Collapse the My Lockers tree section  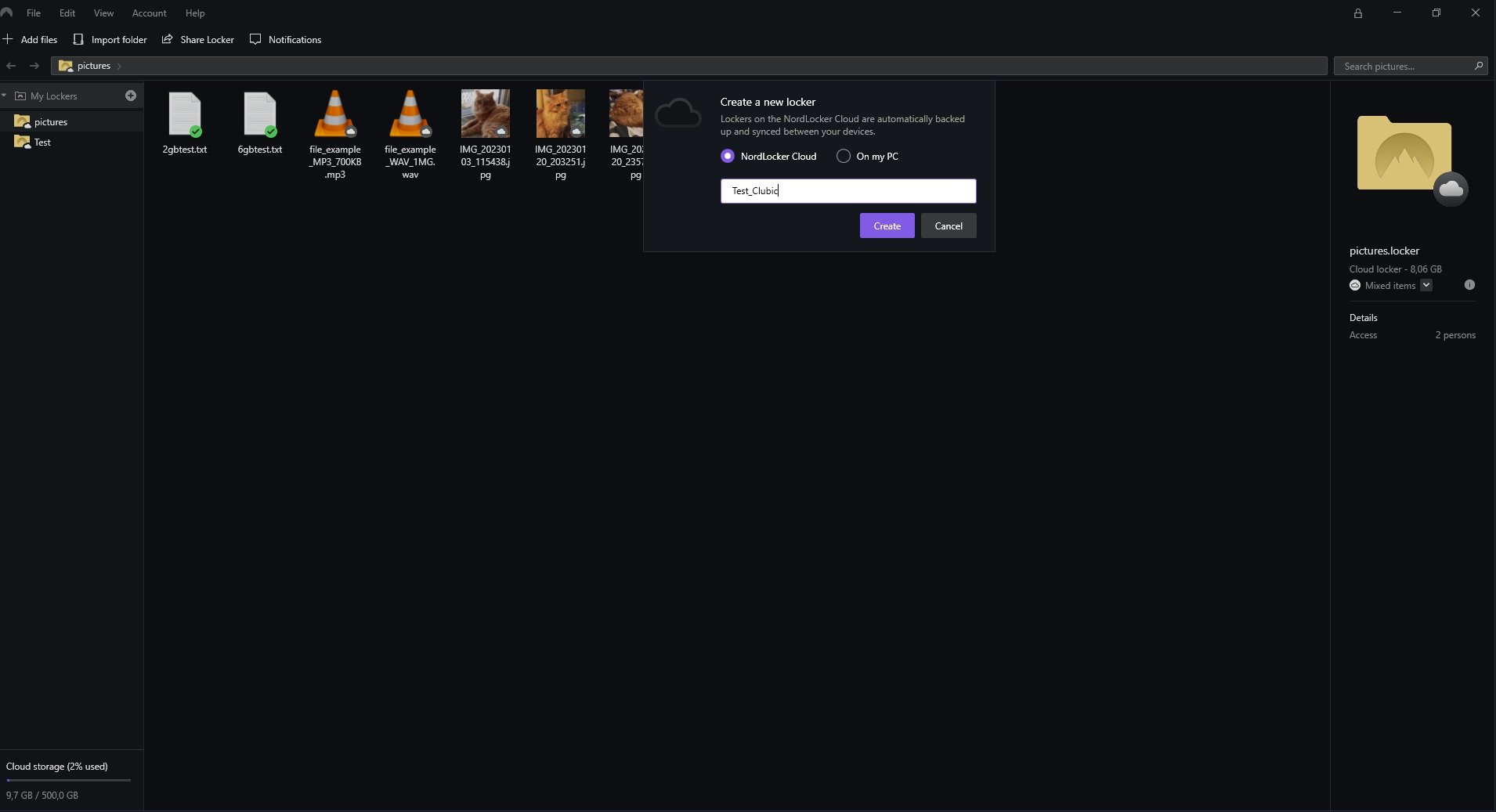coord(5,96)
